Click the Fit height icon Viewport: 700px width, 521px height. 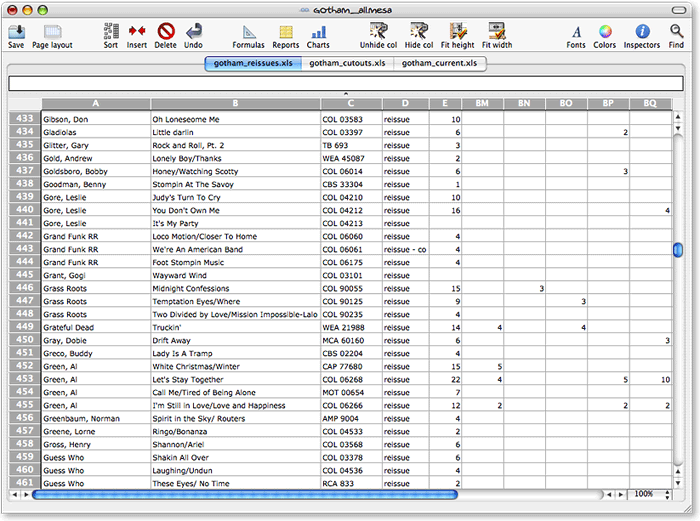(458, 31)
